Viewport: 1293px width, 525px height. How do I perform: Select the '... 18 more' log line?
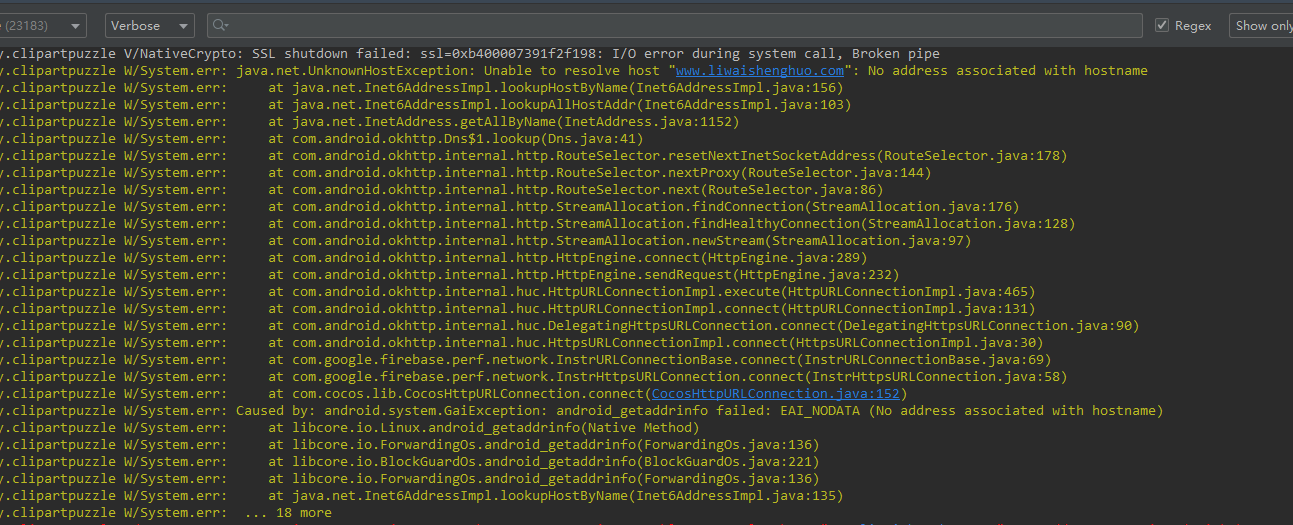pyautogui.click(x=166, y=513)
